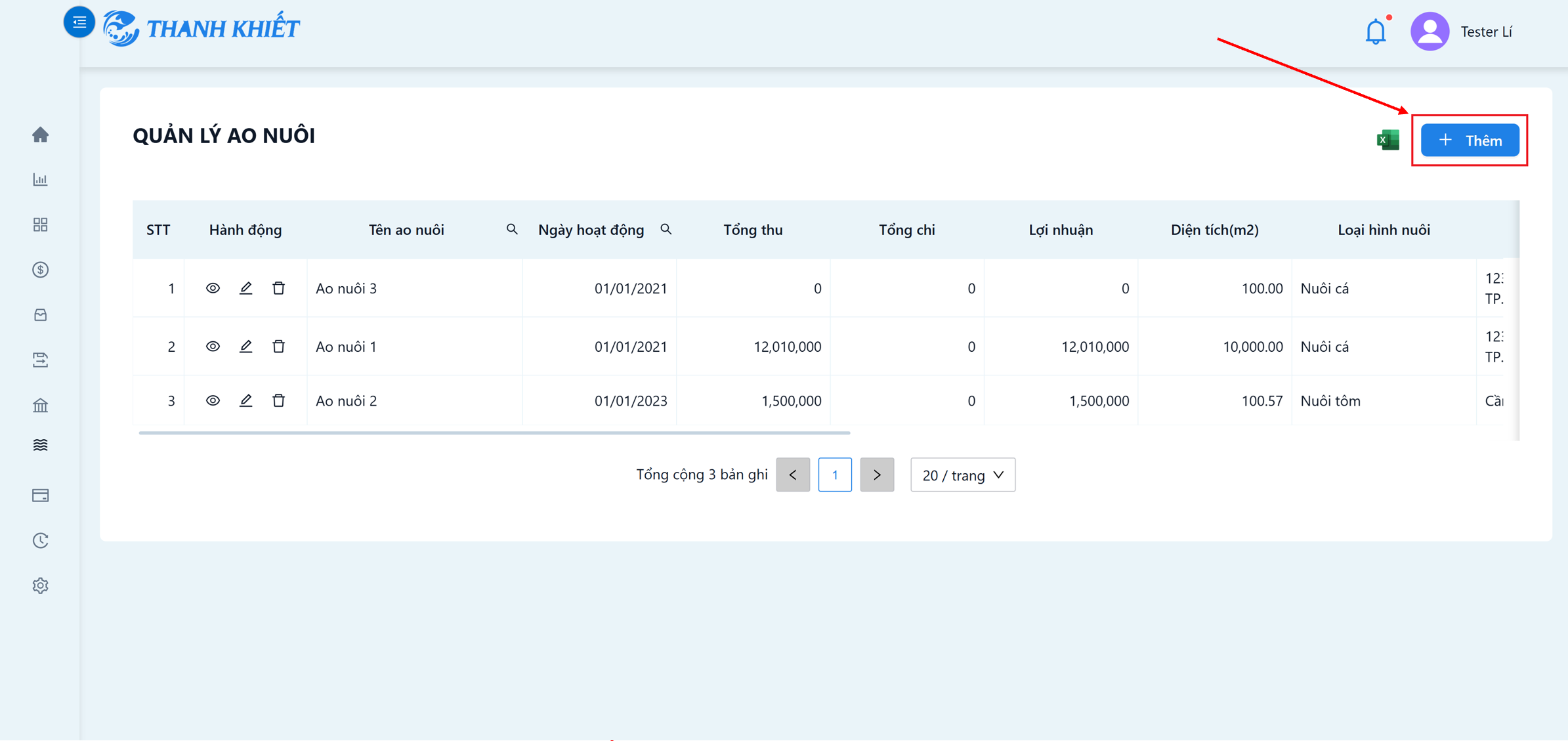The image size is (1568, 741).
Task: Open the notifications bell
Action: 1376,31
